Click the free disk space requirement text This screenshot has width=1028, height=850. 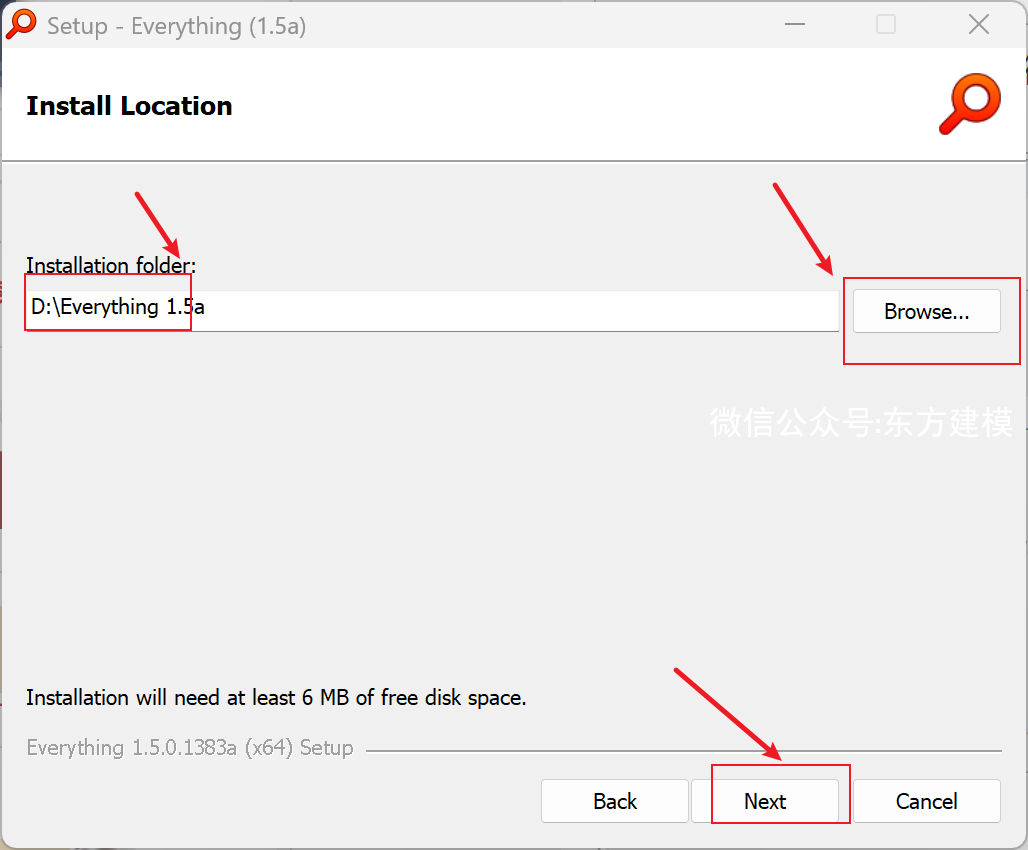(276, 698)
